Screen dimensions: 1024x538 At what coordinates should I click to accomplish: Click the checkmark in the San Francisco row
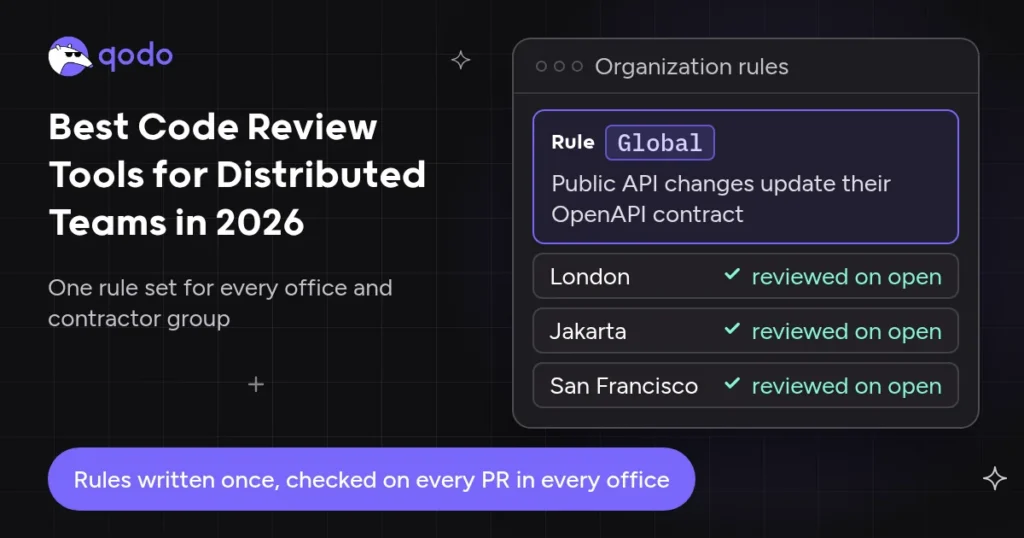click(x=732, y=384)
